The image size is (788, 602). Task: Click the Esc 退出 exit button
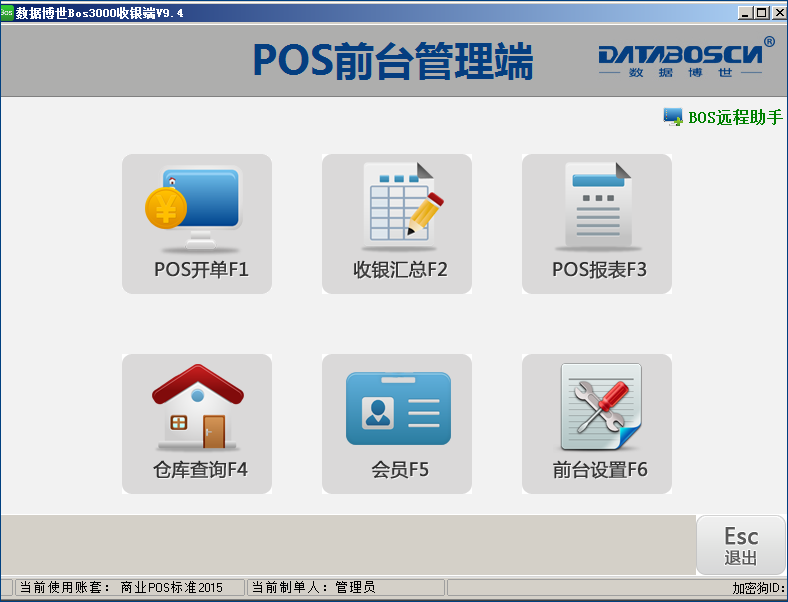point(741,545)
